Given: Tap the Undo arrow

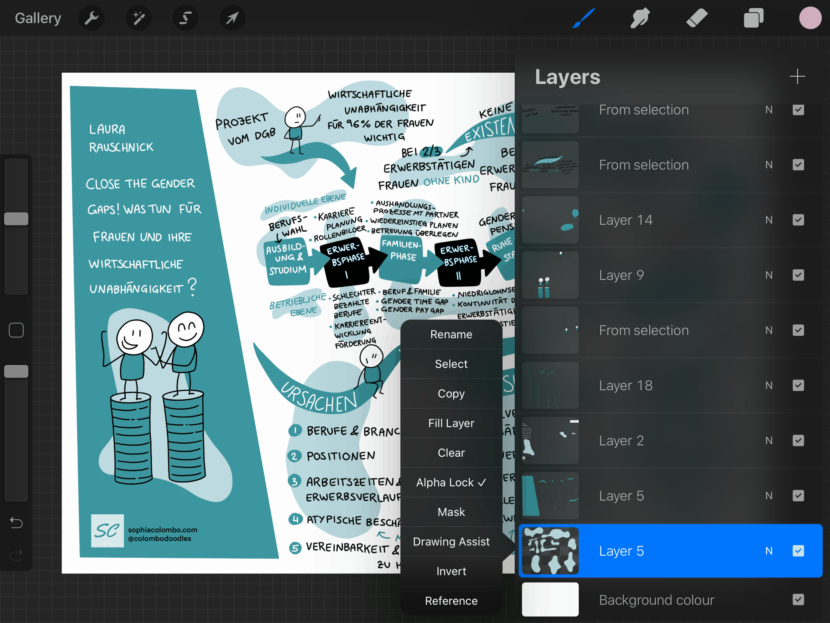Looking at the screenshot, I should pos(16,523).
